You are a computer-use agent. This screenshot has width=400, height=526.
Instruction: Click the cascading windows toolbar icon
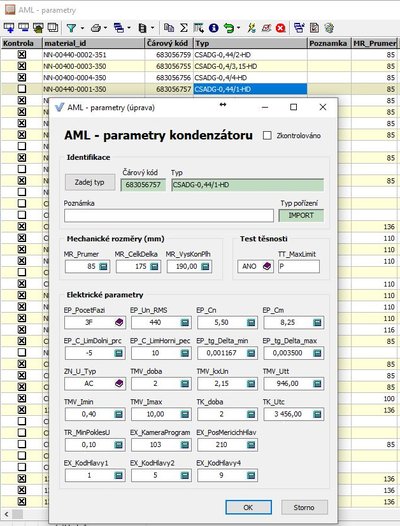[x=119, y=28]
